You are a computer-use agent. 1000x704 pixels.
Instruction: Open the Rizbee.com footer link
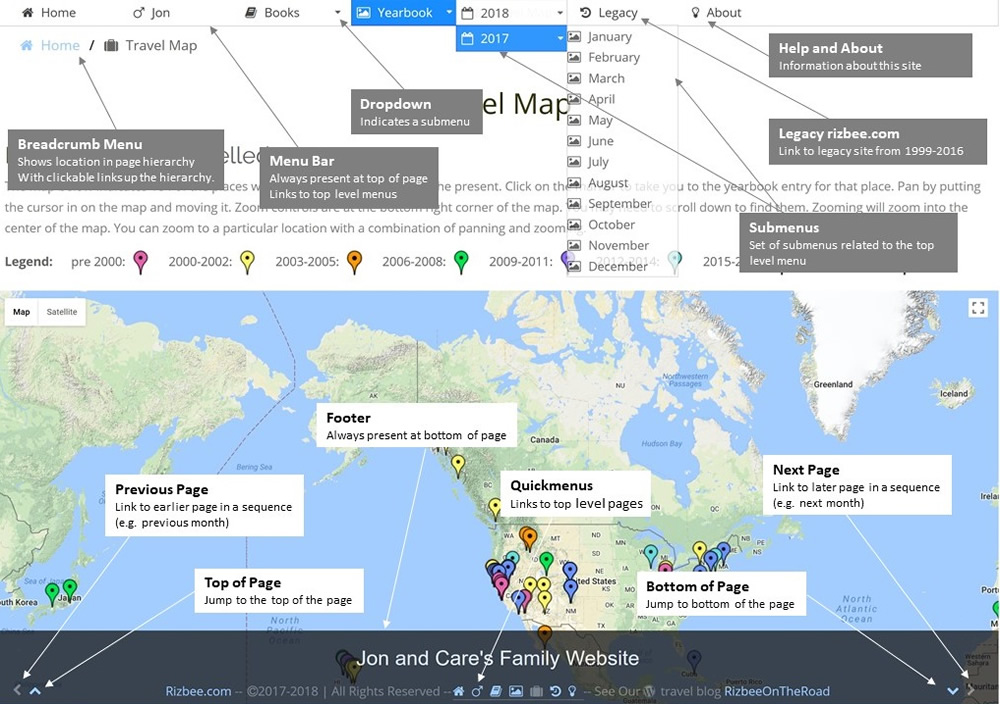pos(198,691)
